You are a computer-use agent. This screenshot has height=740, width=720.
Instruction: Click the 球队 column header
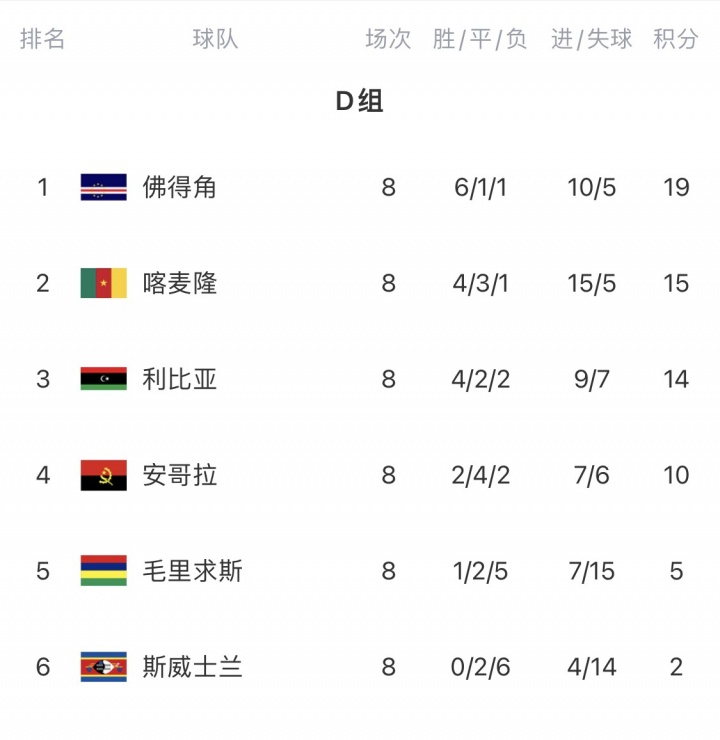pos(215,39)
